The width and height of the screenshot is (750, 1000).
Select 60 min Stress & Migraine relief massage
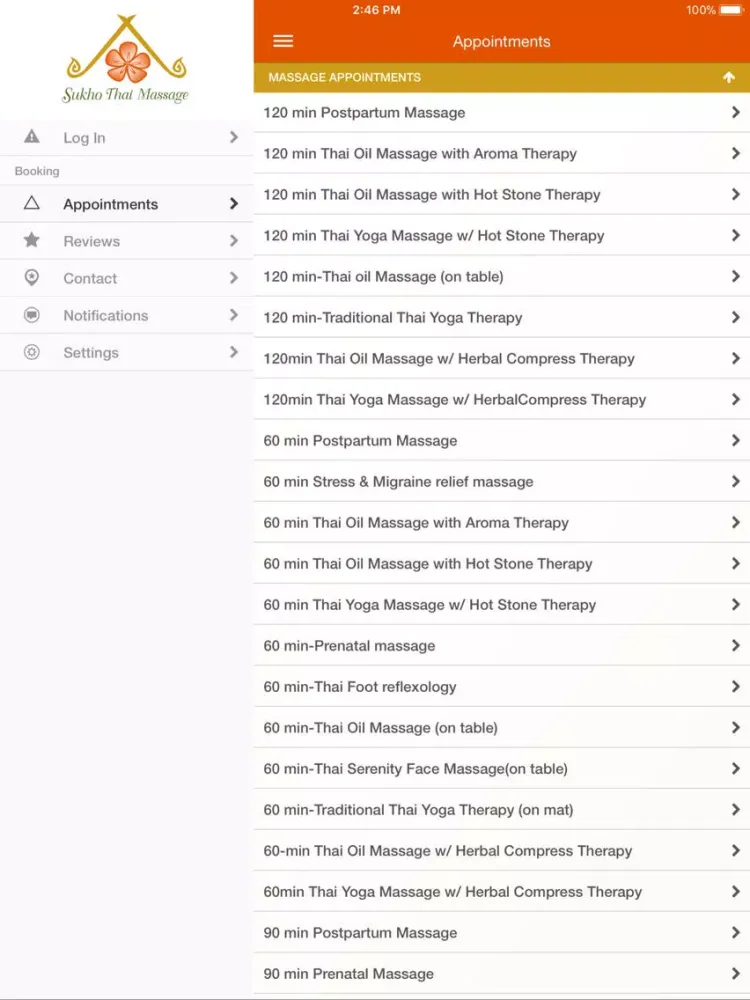(x=502, y=482)
